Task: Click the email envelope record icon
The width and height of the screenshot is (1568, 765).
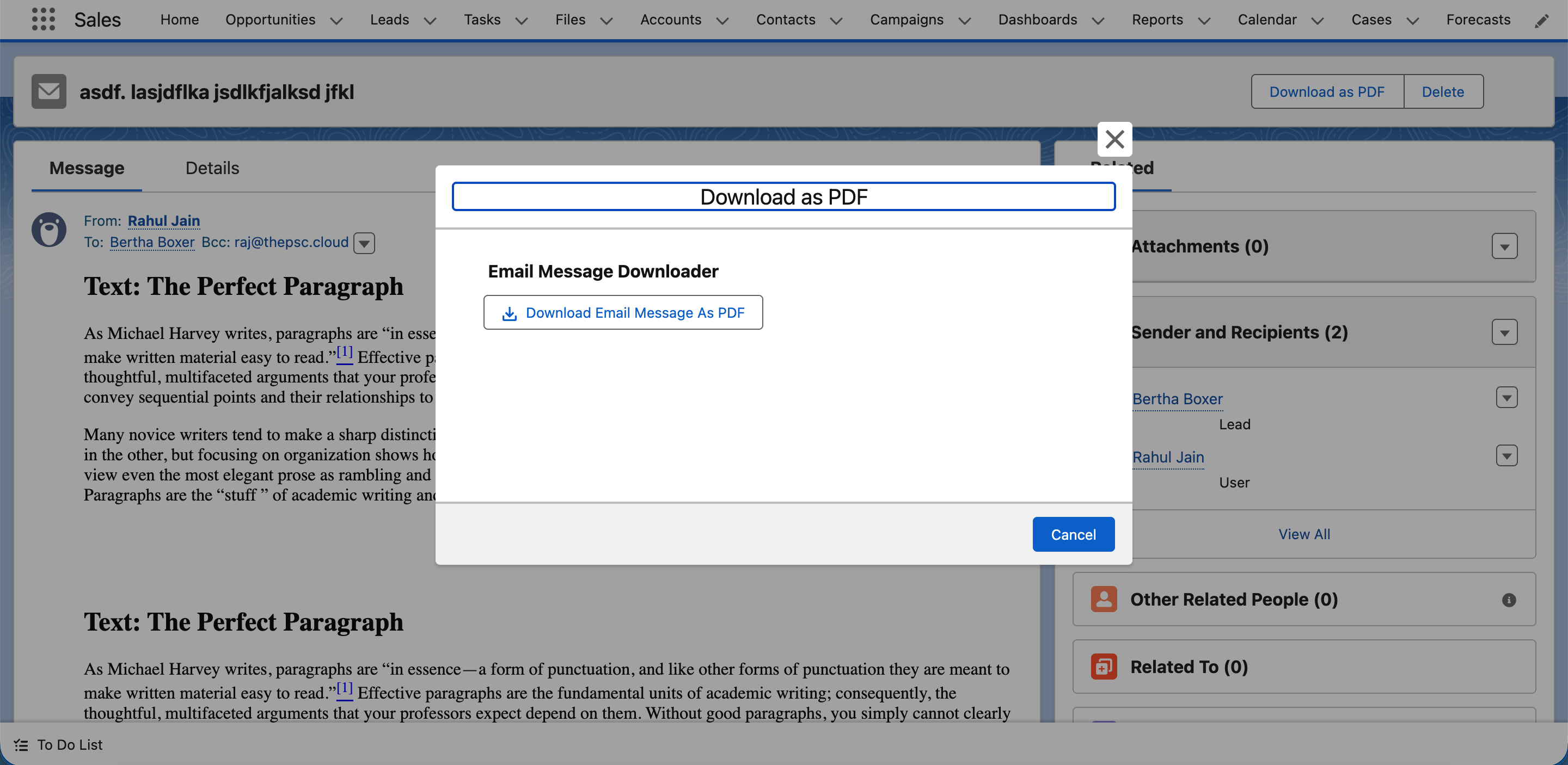Action: click(48, 92)
